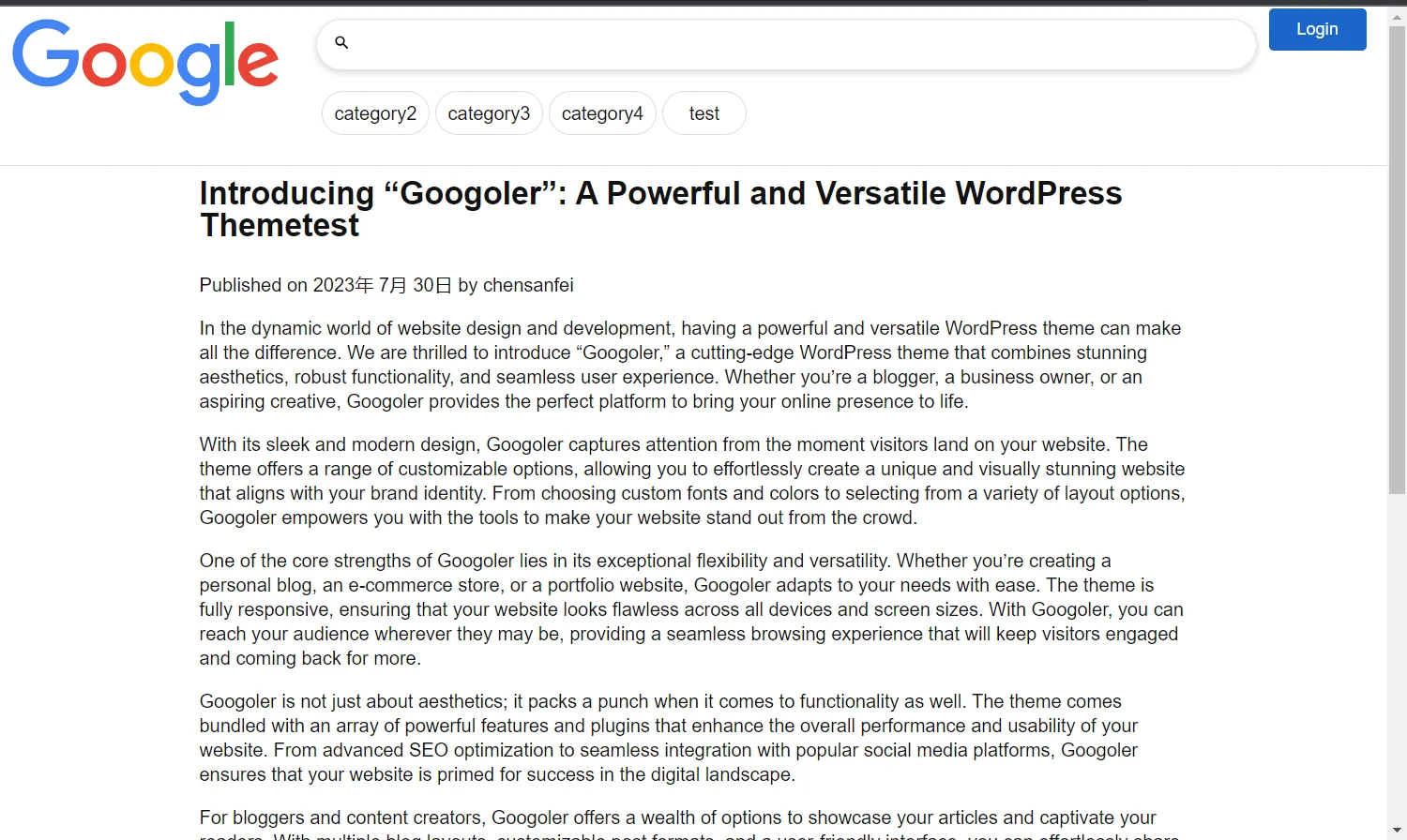Go to the test category tab
Screen dimensions: 1407x840
(x=704, y=113)
